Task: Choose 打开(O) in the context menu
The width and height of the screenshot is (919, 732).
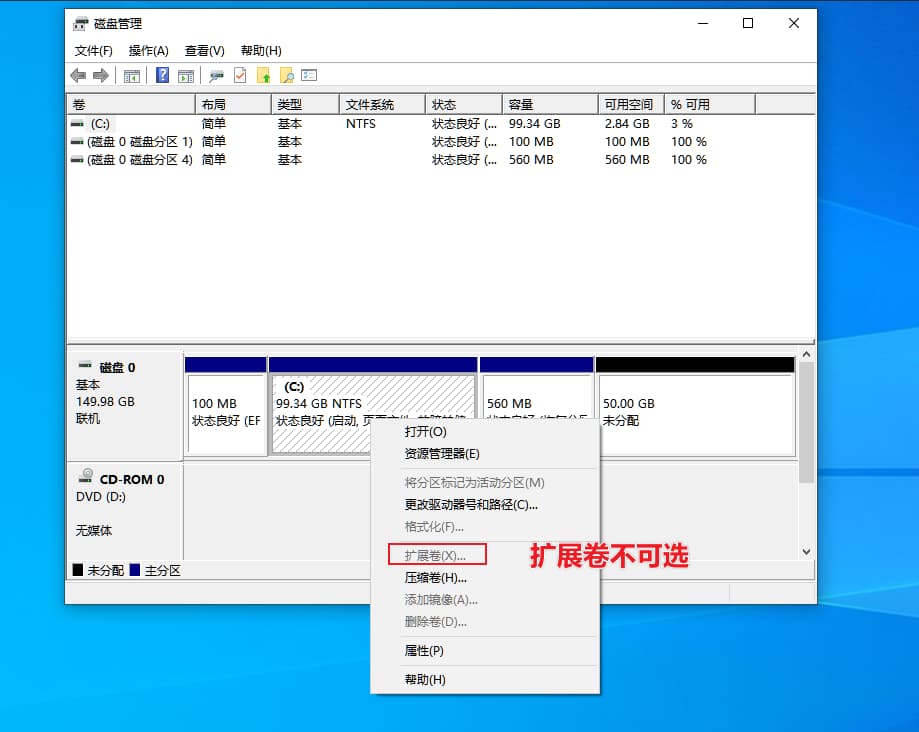Action: [x=485, y=432]
